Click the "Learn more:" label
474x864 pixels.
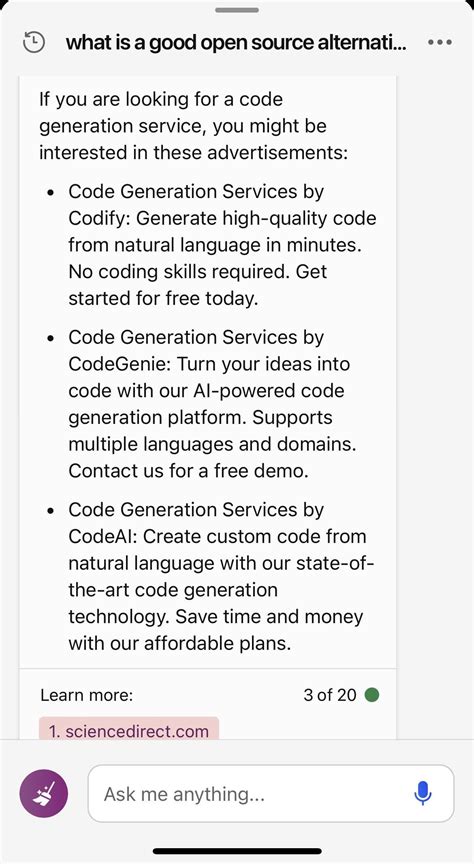click(87, 695)
